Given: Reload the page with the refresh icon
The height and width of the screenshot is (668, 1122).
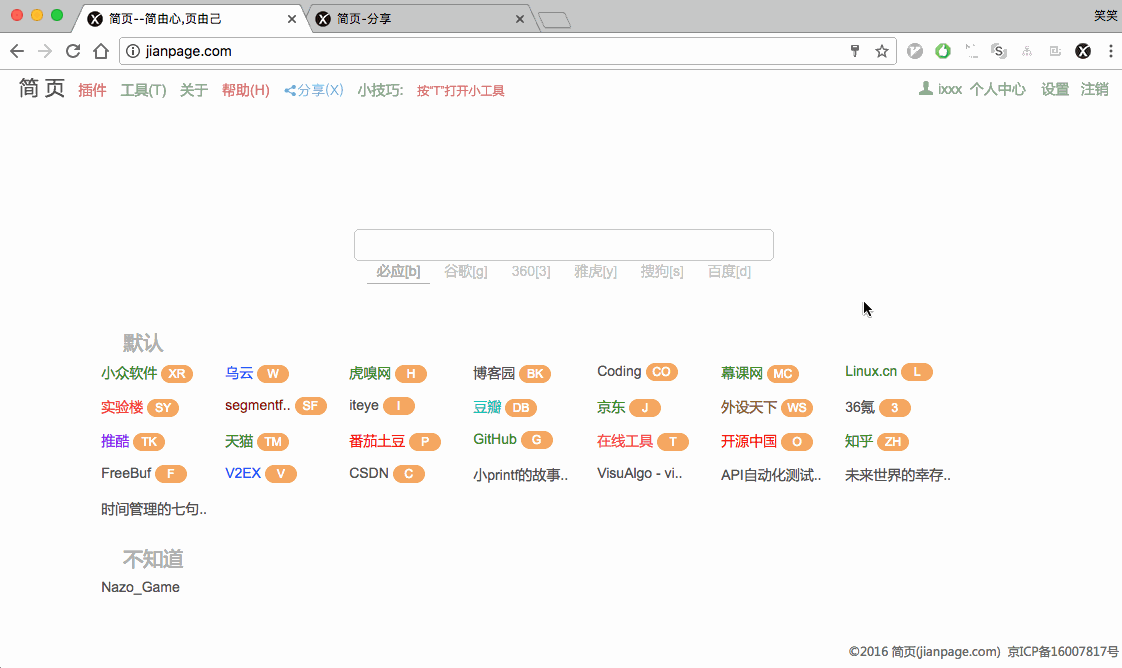Looking at the screenshot, I should [x=73, y=51].
